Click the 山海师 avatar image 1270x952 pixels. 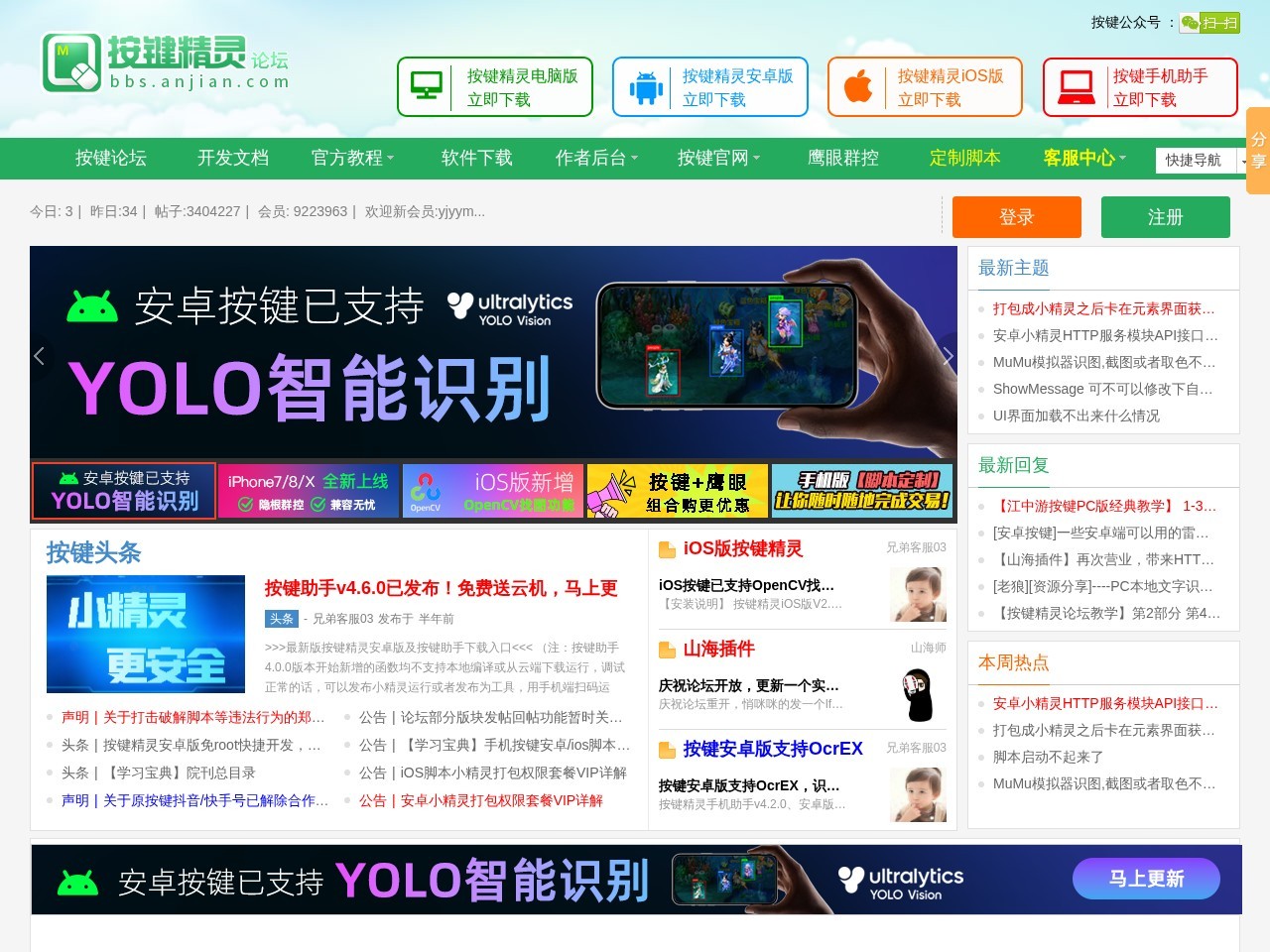918,694
